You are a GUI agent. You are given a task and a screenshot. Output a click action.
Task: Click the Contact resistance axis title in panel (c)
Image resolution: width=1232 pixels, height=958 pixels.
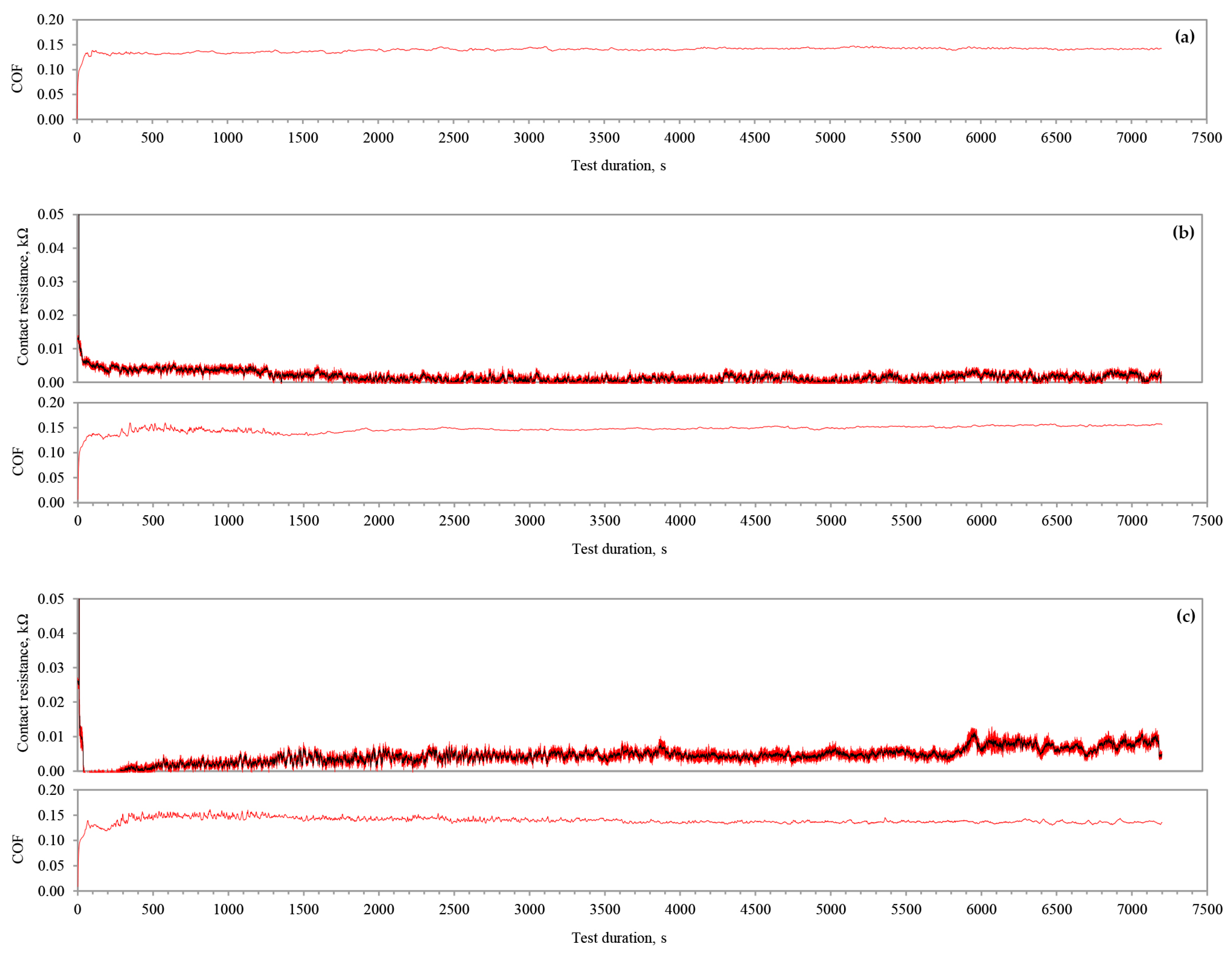pos(23,683)
